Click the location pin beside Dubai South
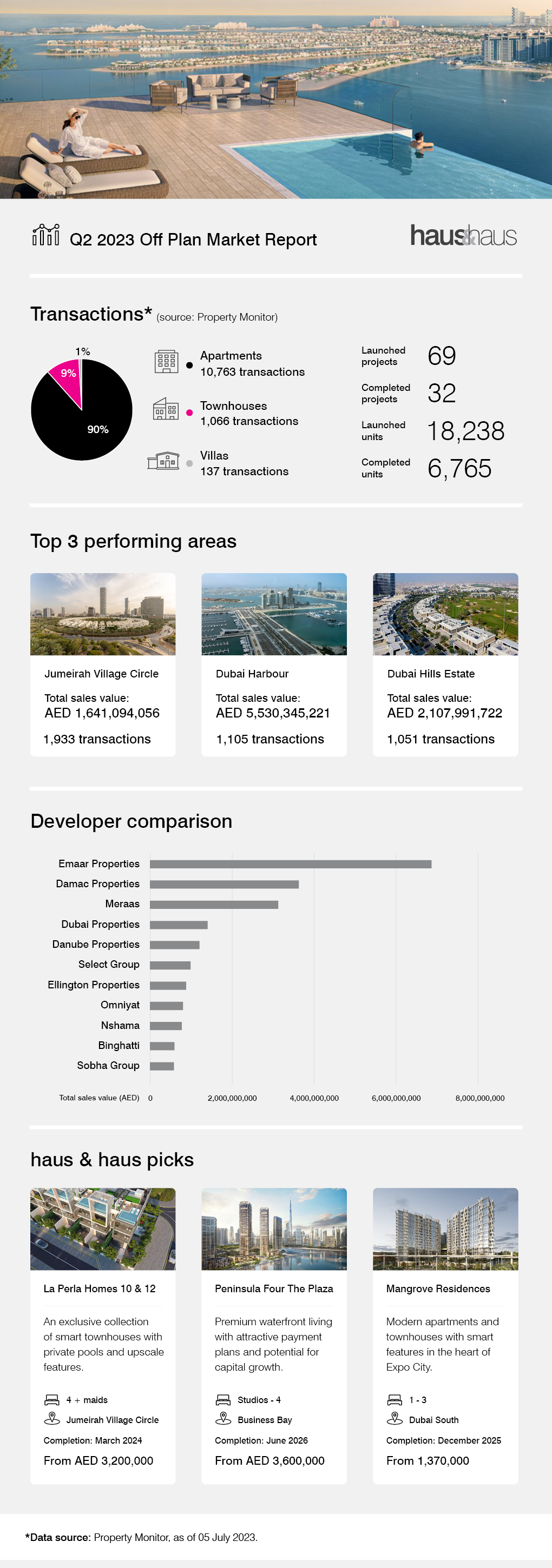The image size is (552, 1568). (395, 1418)
